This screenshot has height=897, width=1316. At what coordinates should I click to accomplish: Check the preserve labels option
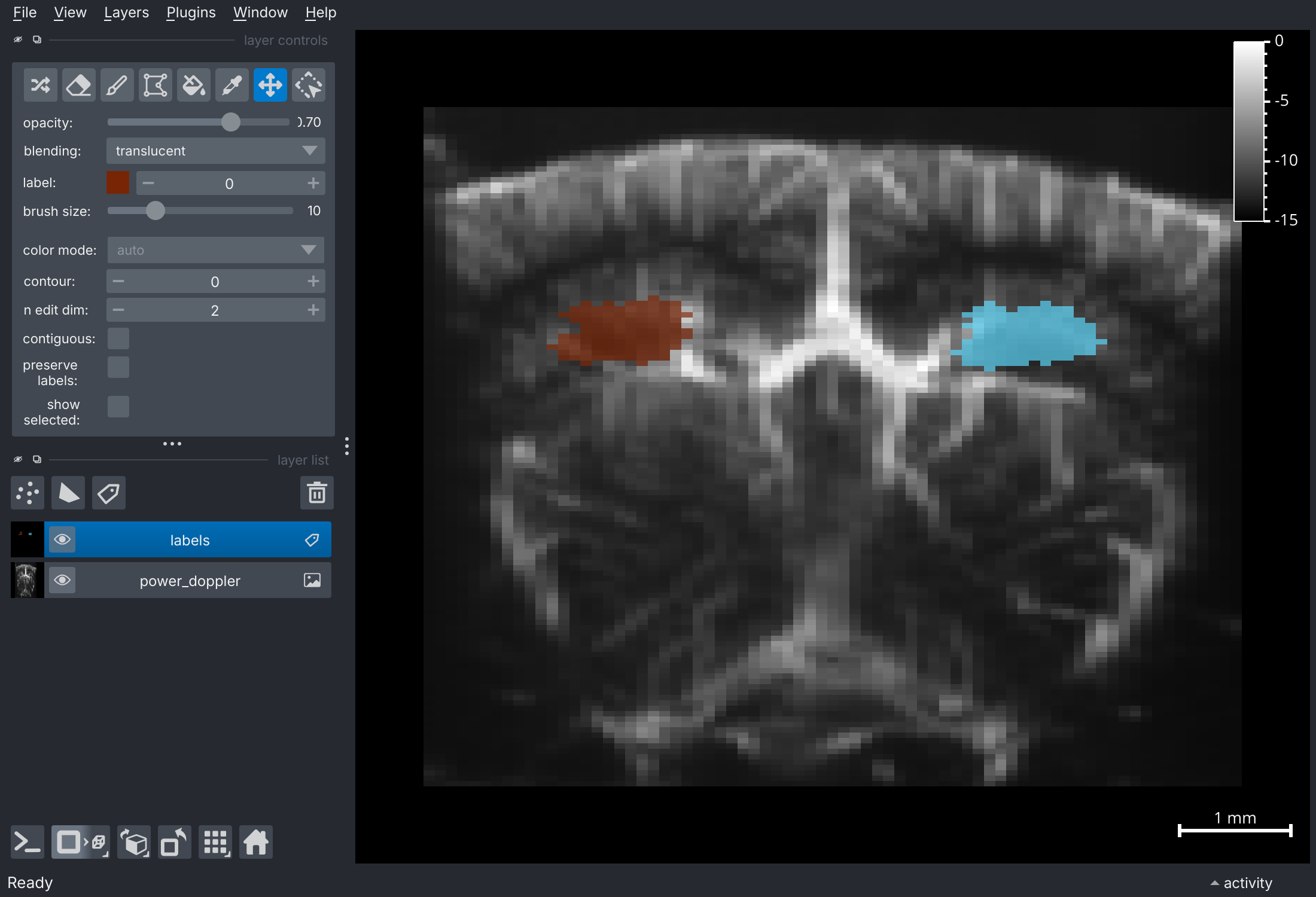point(118,367)
